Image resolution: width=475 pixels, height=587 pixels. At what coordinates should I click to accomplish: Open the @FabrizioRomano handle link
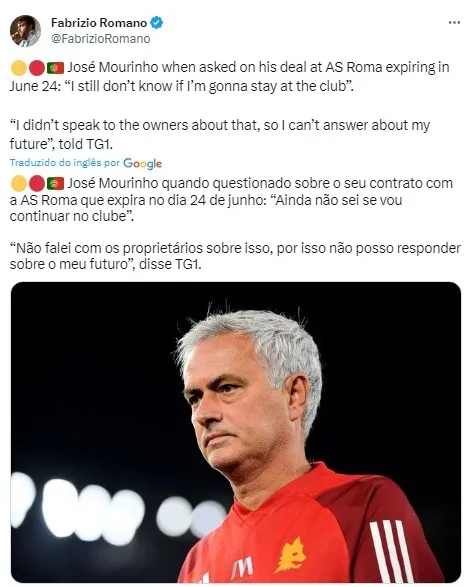100,39
